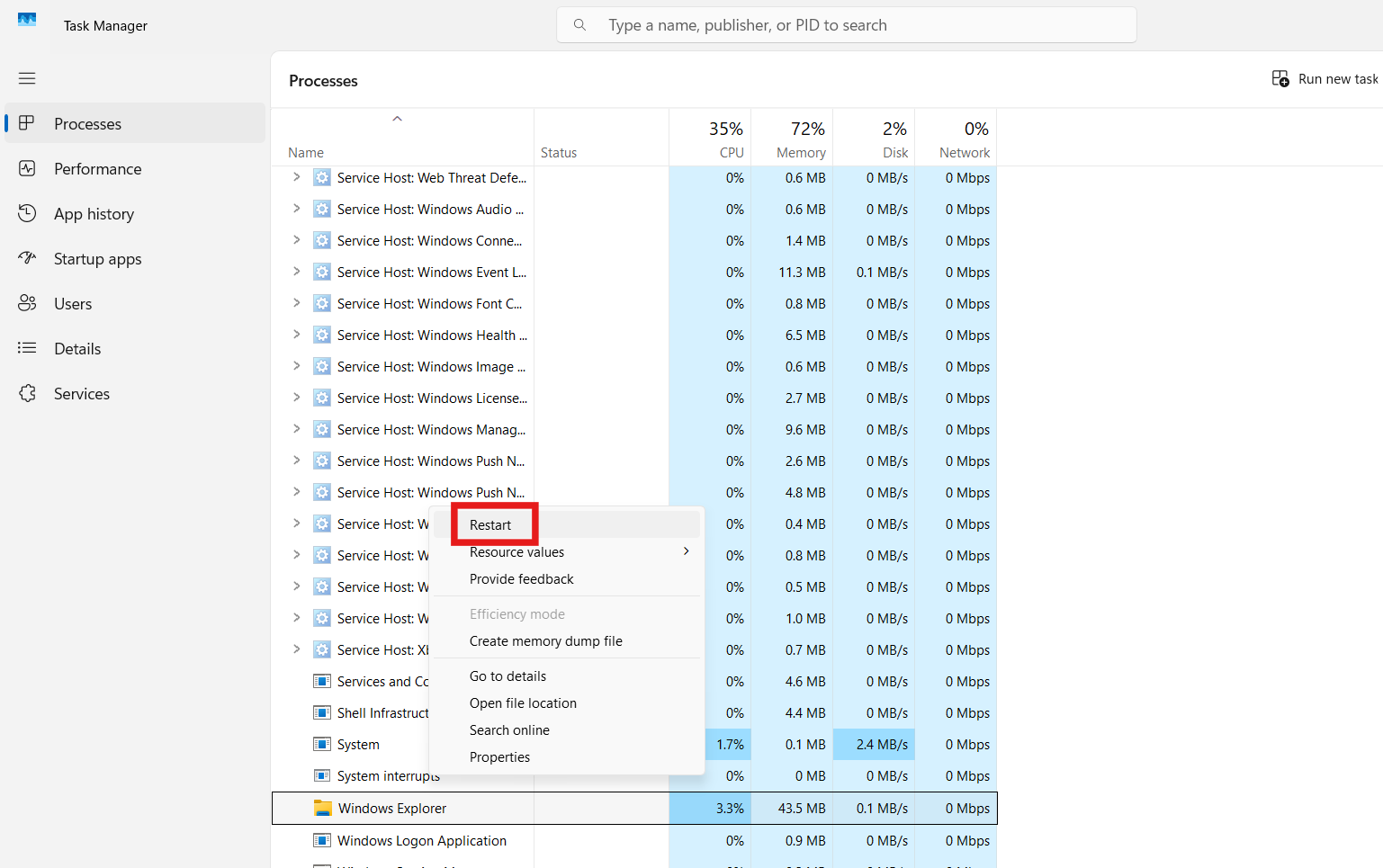Open file location for the service
1383x868 pixels.
523,702
